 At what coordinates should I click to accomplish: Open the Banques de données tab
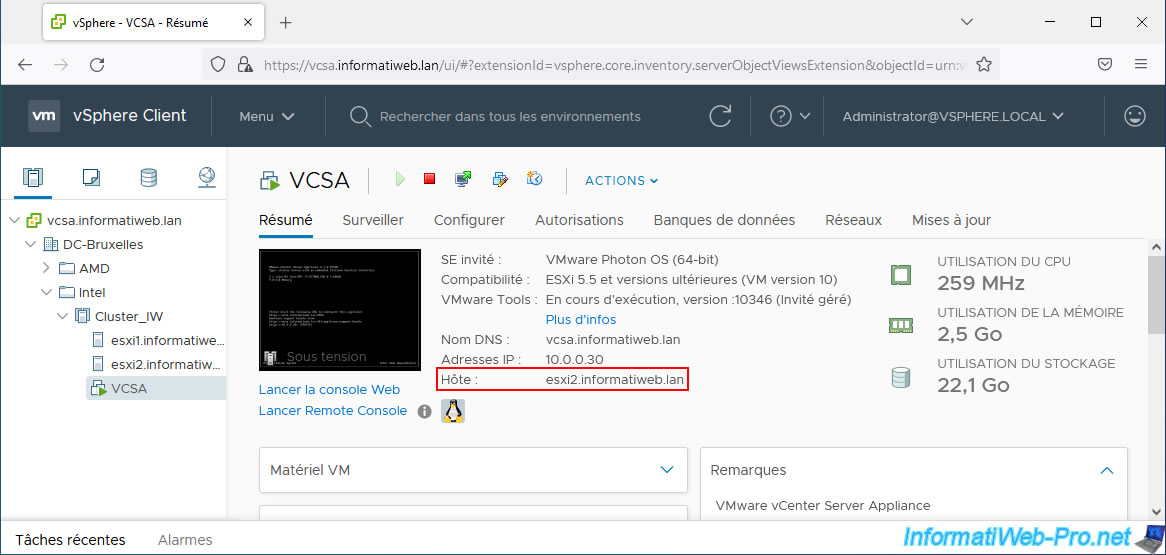(x=724, y=220)
